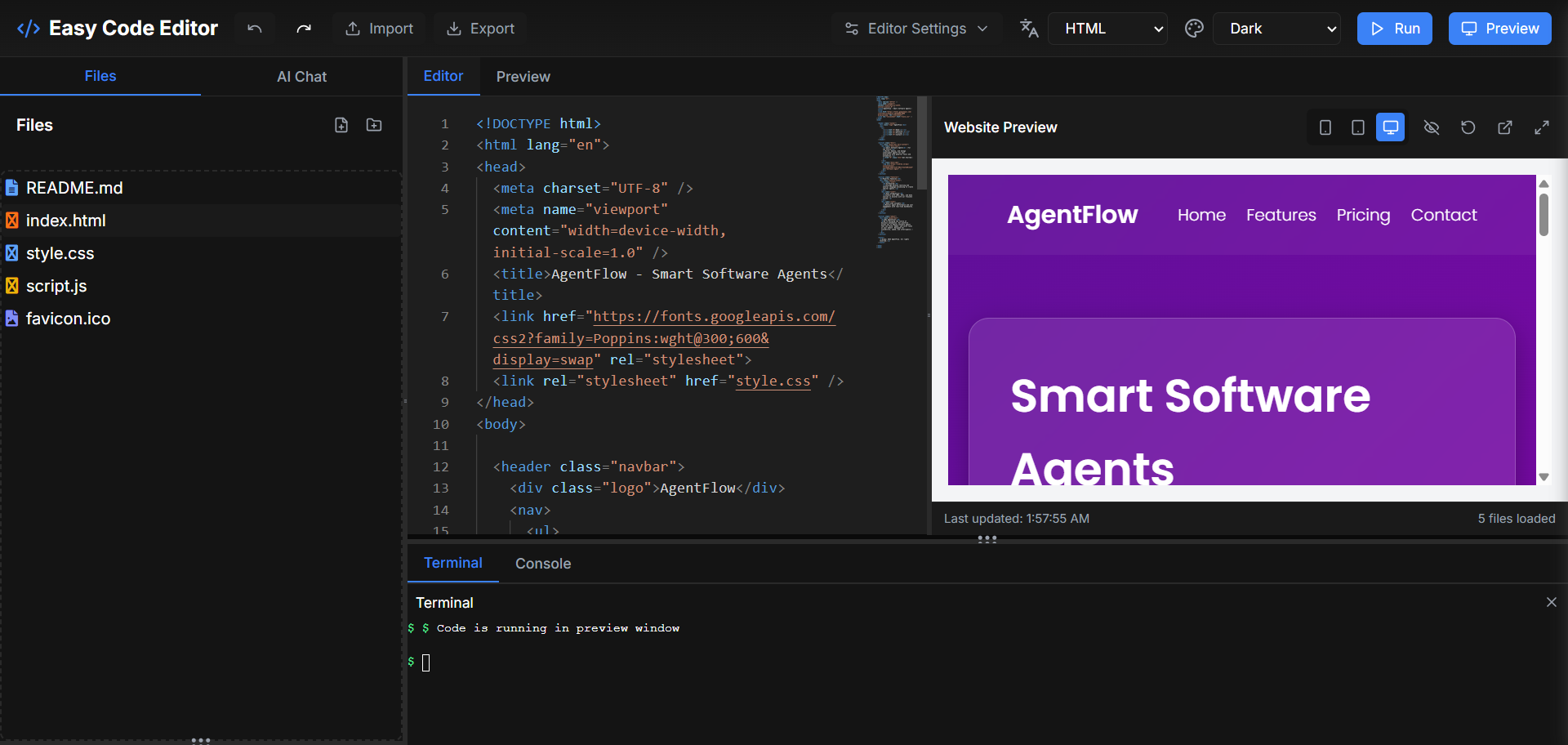The image size is (1568, 745).
Task: Click Pricing link in website preview
Action: 1363,215
